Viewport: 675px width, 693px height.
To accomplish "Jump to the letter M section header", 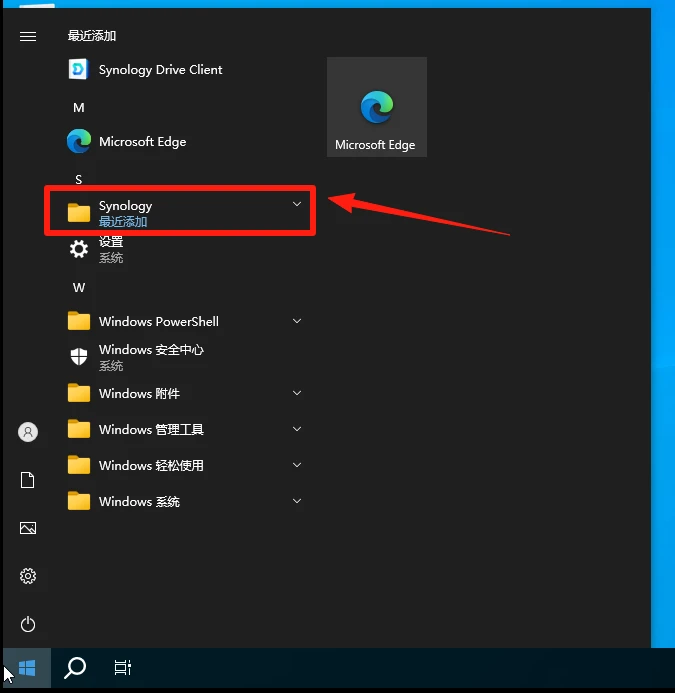I will pos(79,108).
